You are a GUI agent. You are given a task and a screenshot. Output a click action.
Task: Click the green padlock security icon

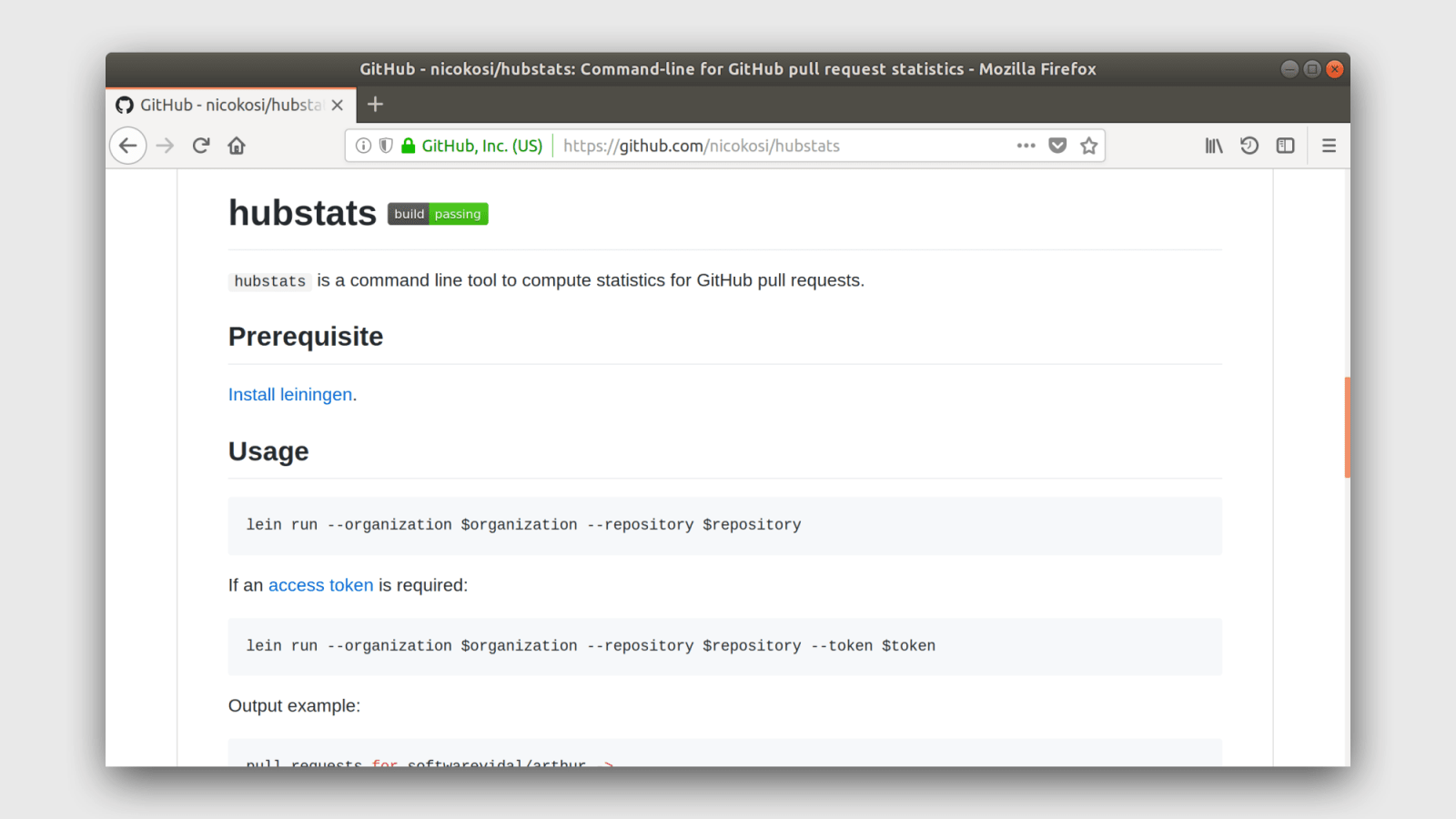tap(409, 146)
